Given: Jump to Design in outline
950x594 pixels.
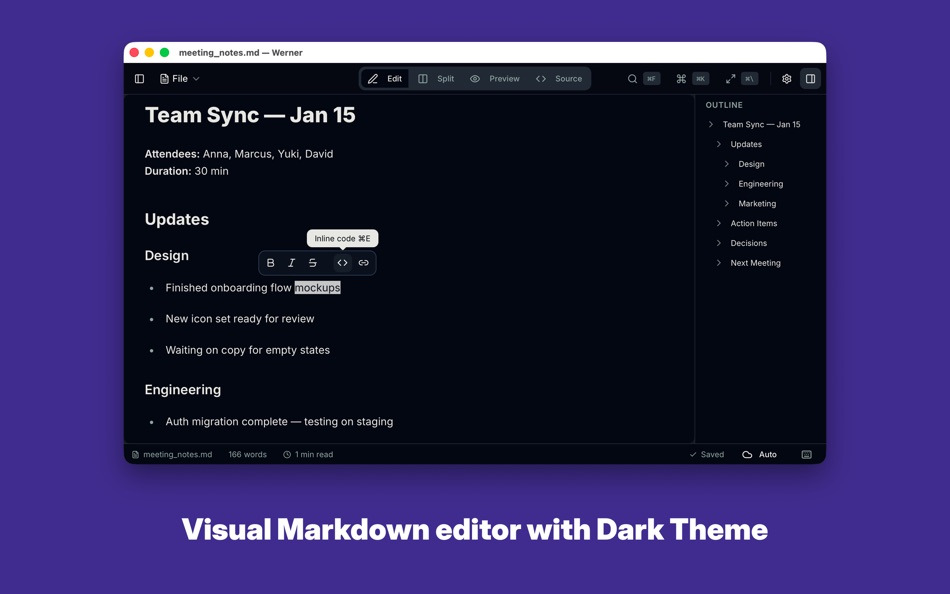Looking at the screenshot, I should click(x=751, y=164).
